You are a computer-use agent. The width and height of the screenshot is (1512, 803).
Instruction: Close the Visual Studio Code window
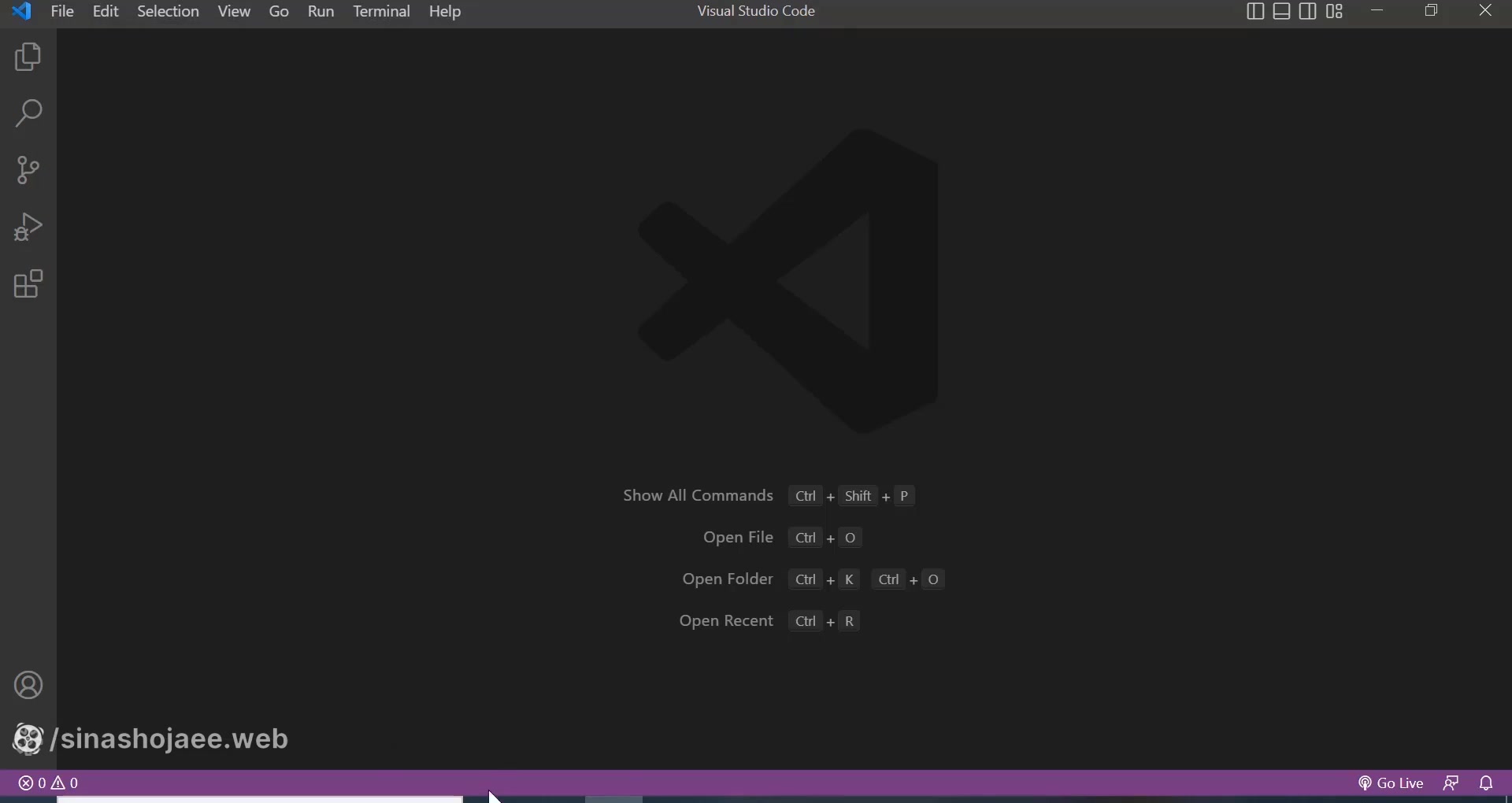pos(1486,11)
